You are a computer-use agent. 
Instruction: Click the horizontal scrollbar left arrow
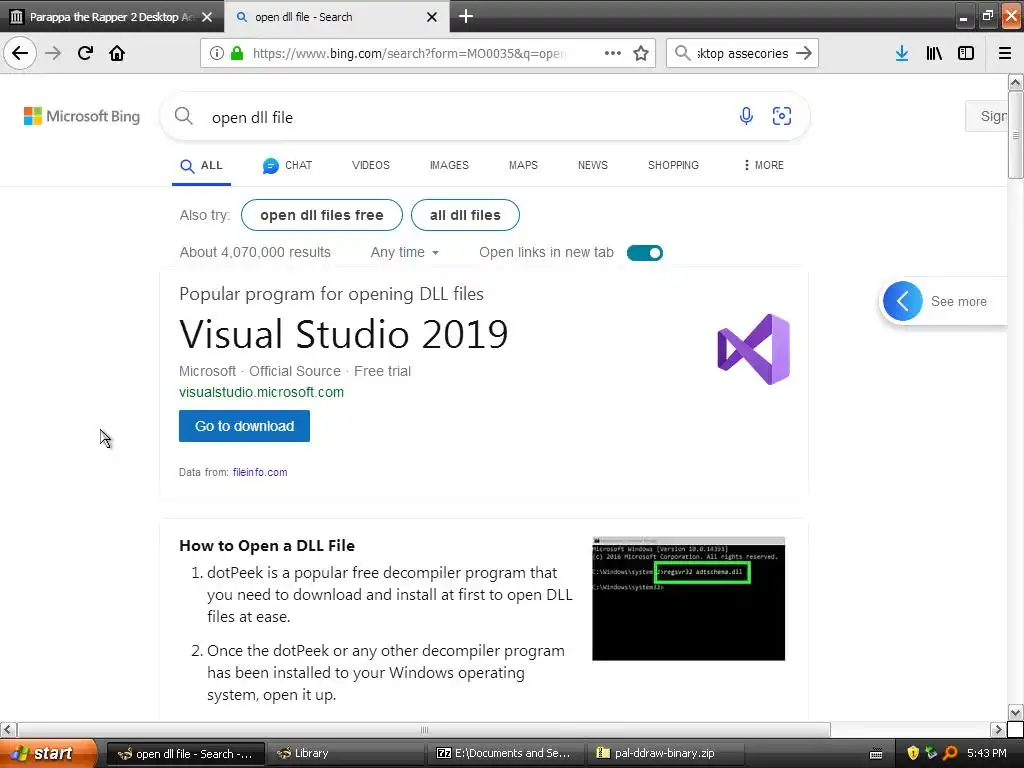pyautogui.click(x=7, y=729)
